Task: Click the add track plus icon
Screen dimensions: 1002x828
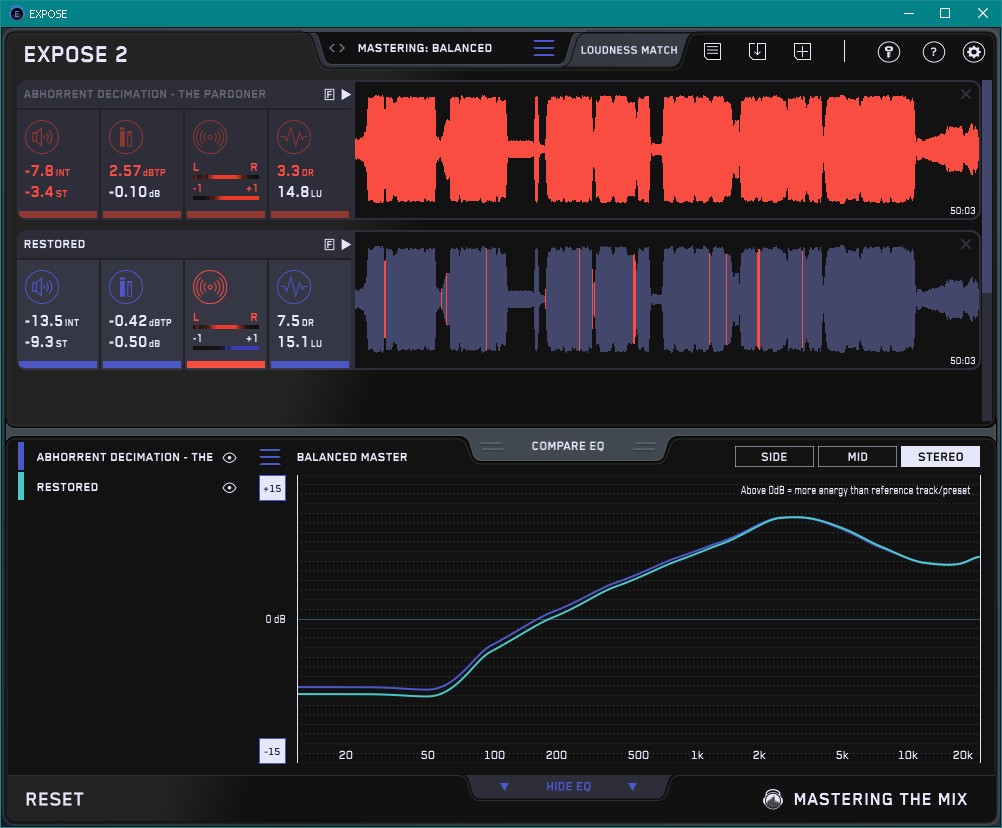Action: pyautogui.click(x=802, y=51)
